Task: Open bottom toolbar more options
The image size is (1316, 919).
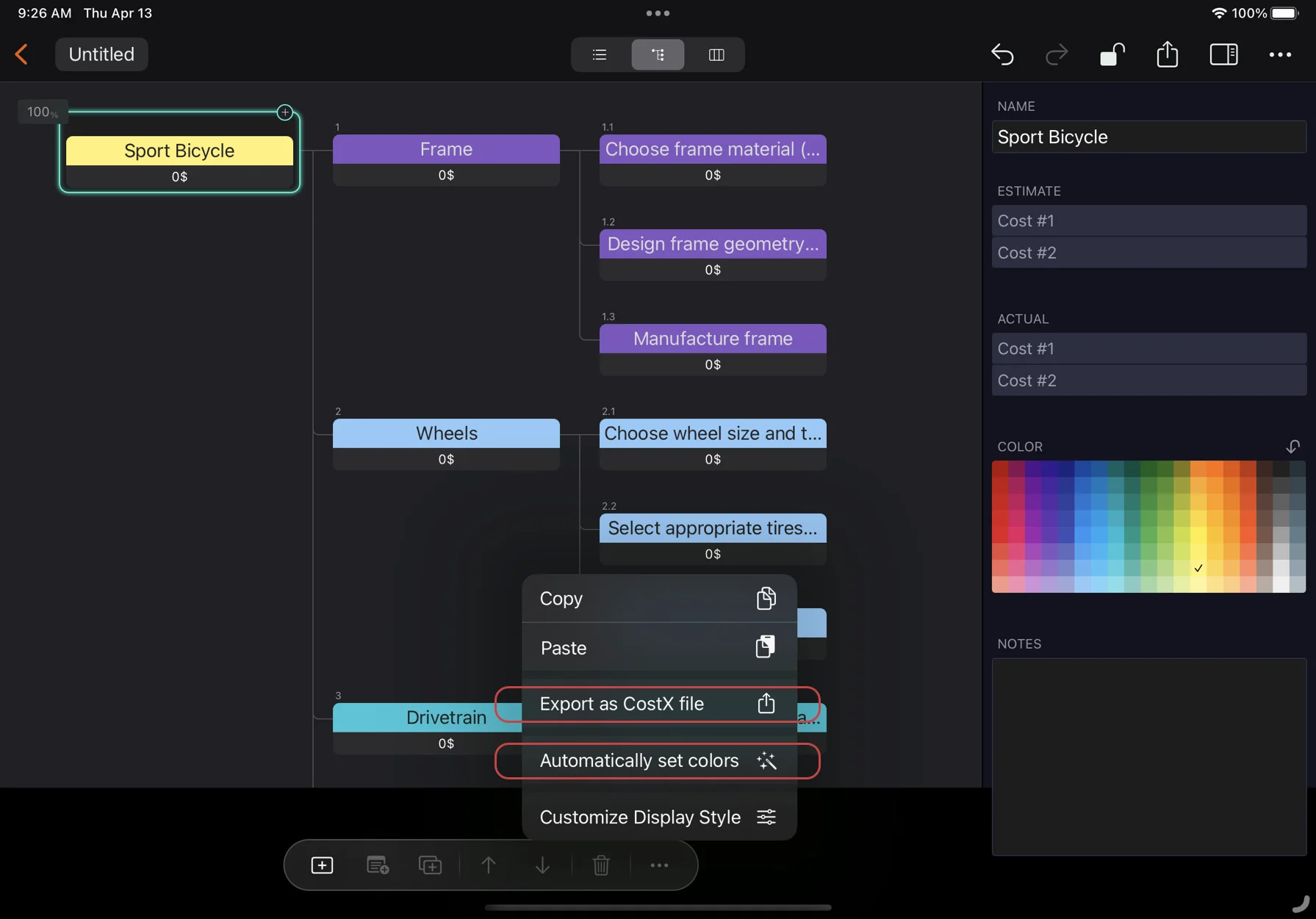Action: (x=659, y=865)
